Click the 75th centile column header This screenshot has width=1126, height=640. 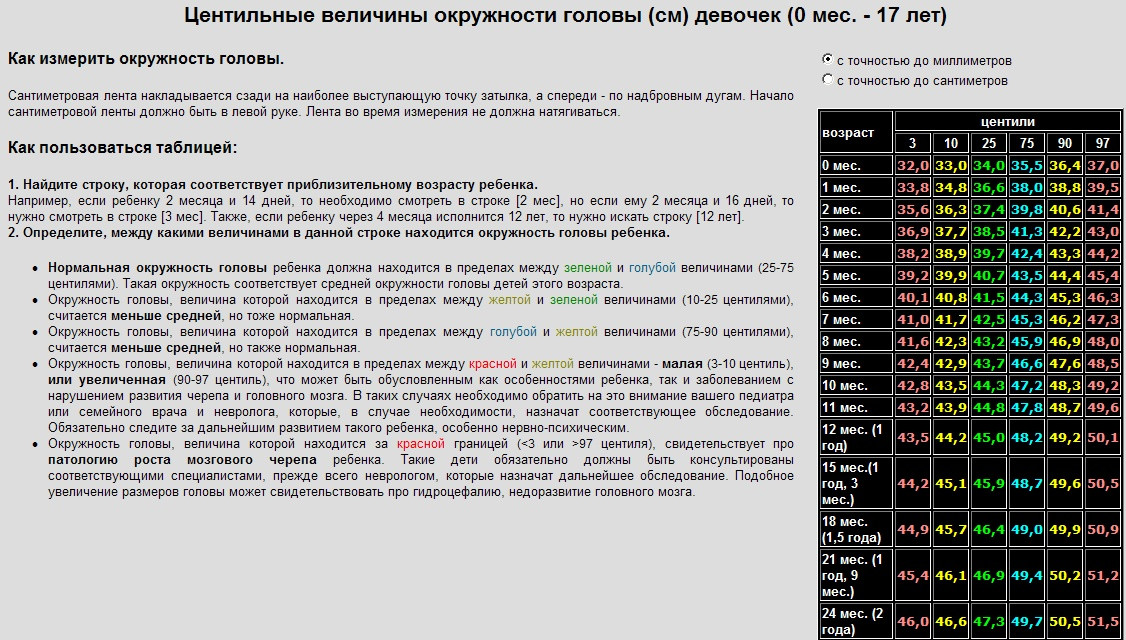1027,143
